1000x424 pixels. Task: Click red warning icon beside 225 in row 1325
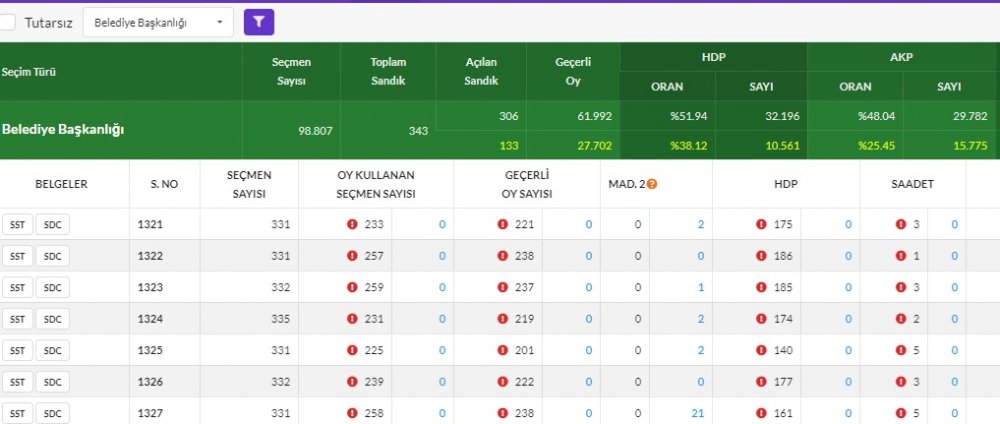pyautogui.click(x=352, y=351)
